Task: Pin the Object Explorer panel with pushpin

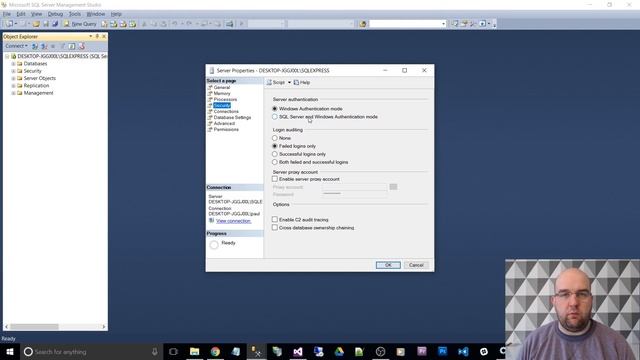Action: click(97, 36)
